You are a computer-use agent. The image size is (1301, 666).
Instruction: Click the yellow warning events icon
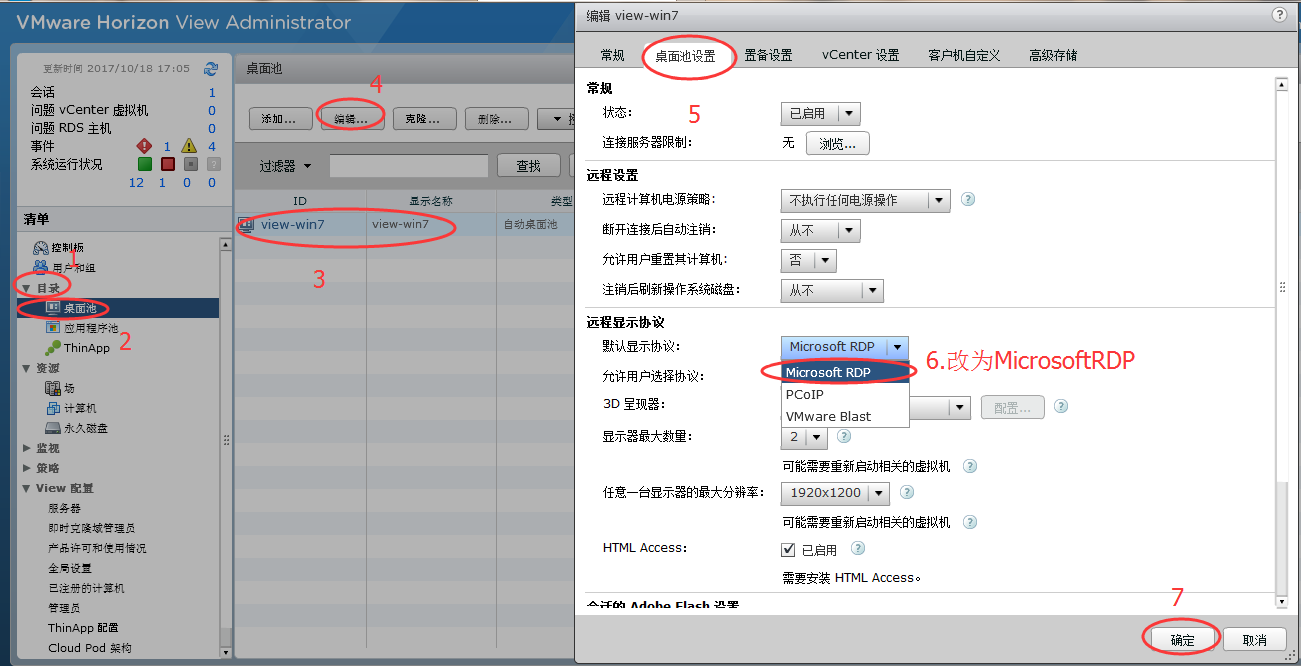pos(188,146)
